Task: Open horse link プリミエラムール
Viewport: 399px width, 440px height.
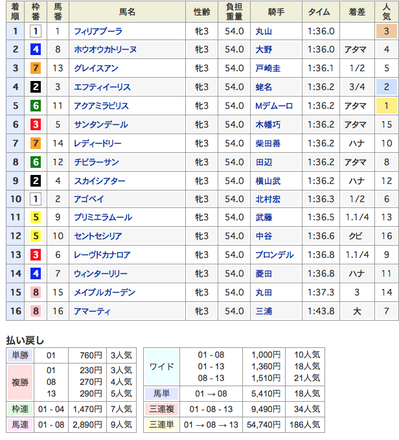Action: coord(103,217)
